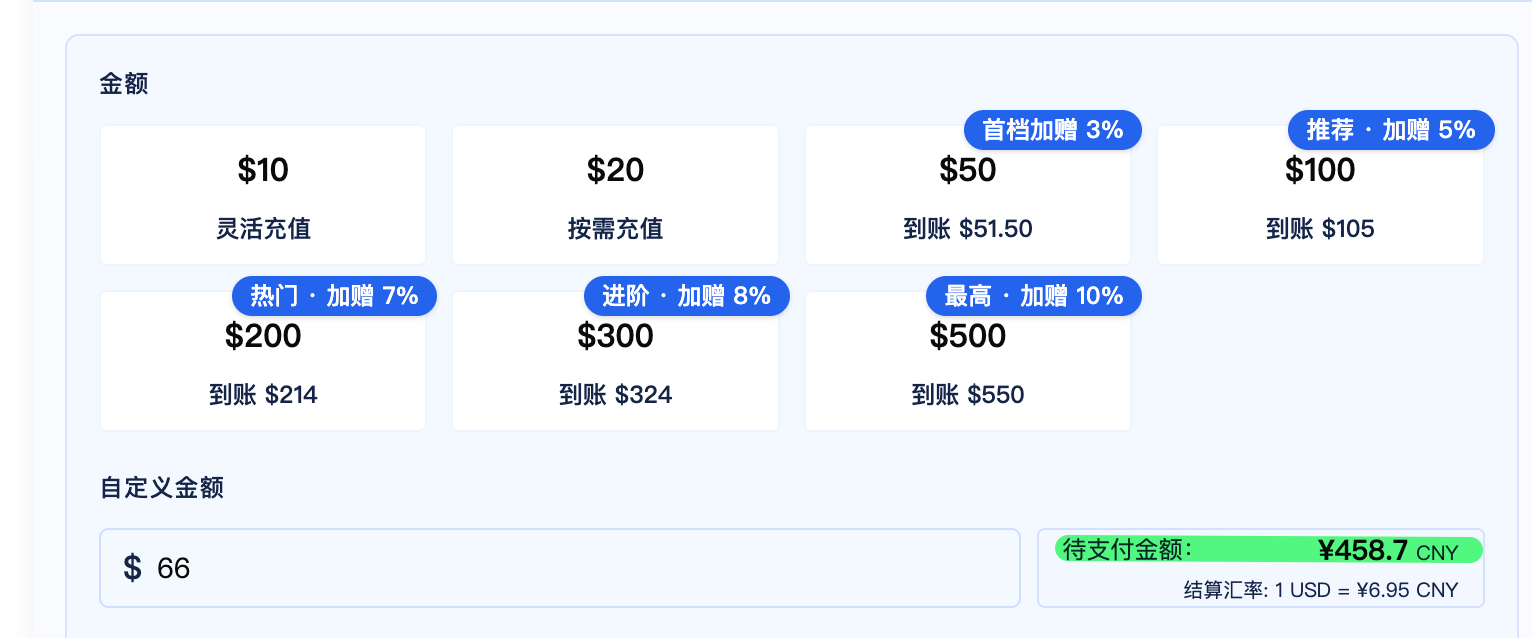Viewport: 1532px width, 638px height.
Task: Click the 进阶 · 加赠 8% badge
Action: coord(686,296)
